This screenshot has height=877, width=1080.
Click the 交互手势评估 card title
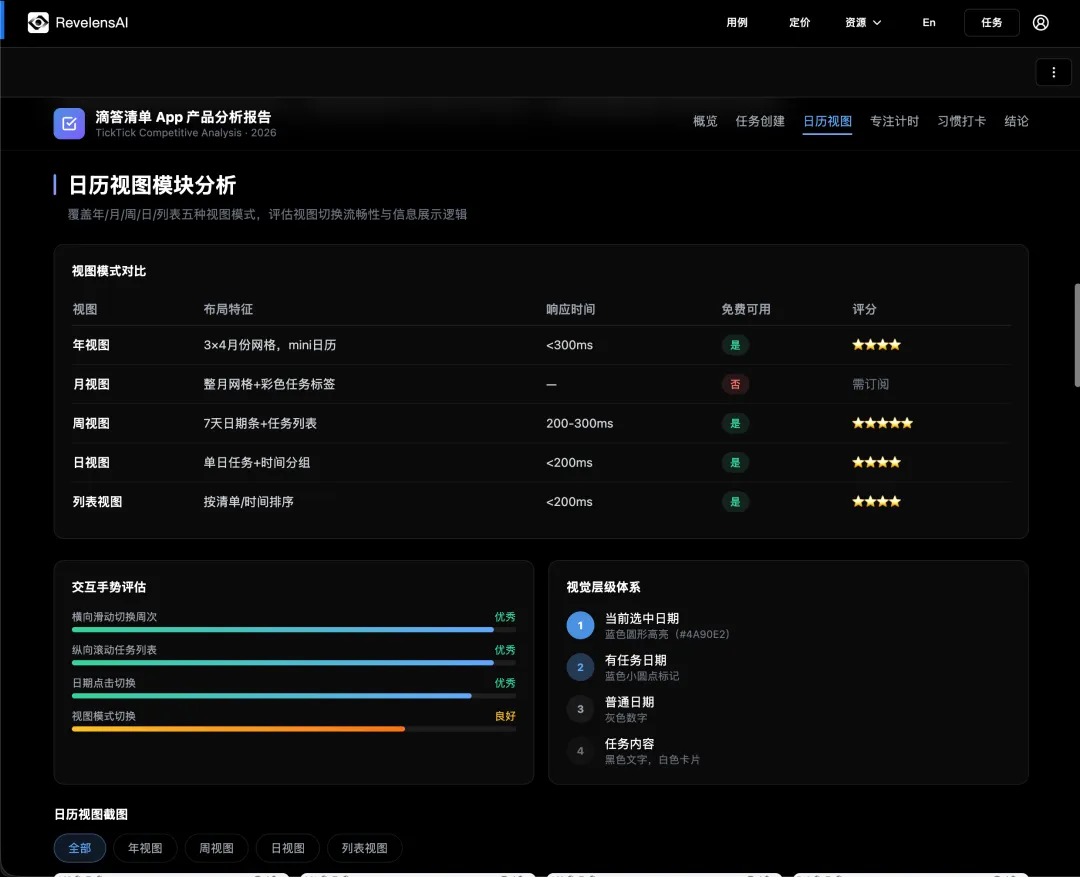109,587
